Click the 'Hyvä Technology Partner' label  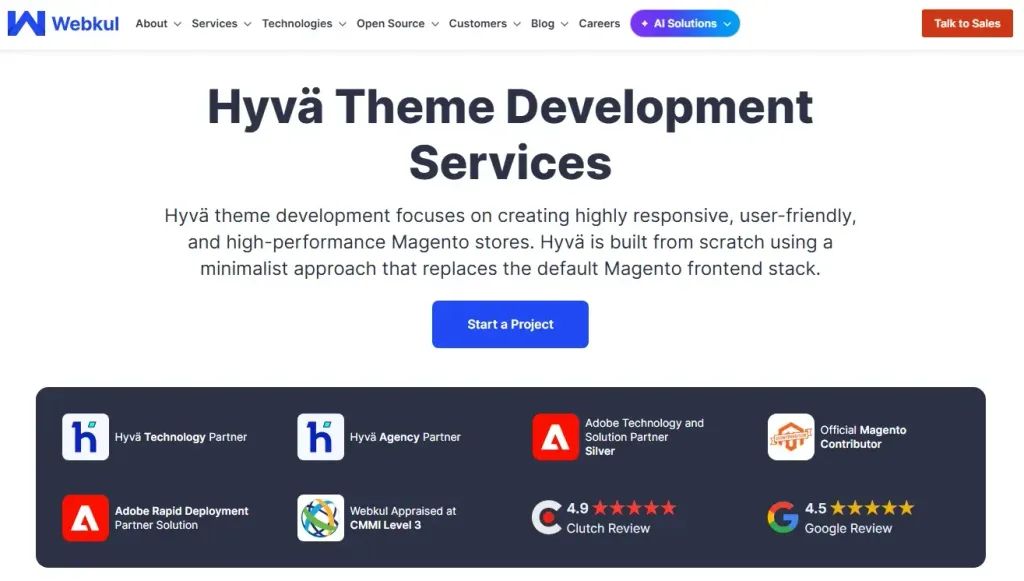pyautogui.click(x=181, y=437)
